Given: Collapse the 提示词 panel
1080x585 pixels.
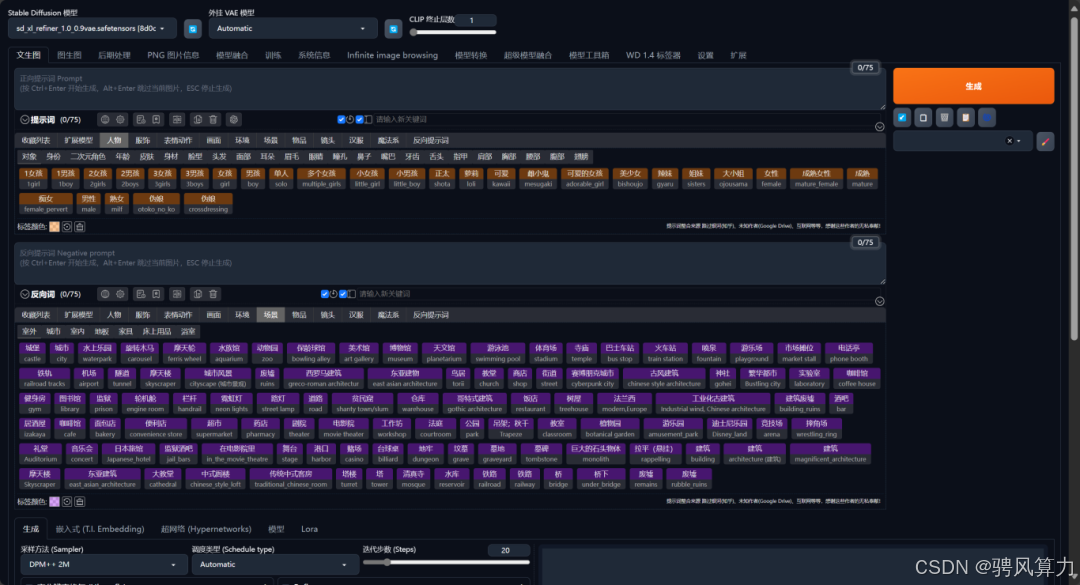Looking at the screenshot, I should tap(24, 120).
